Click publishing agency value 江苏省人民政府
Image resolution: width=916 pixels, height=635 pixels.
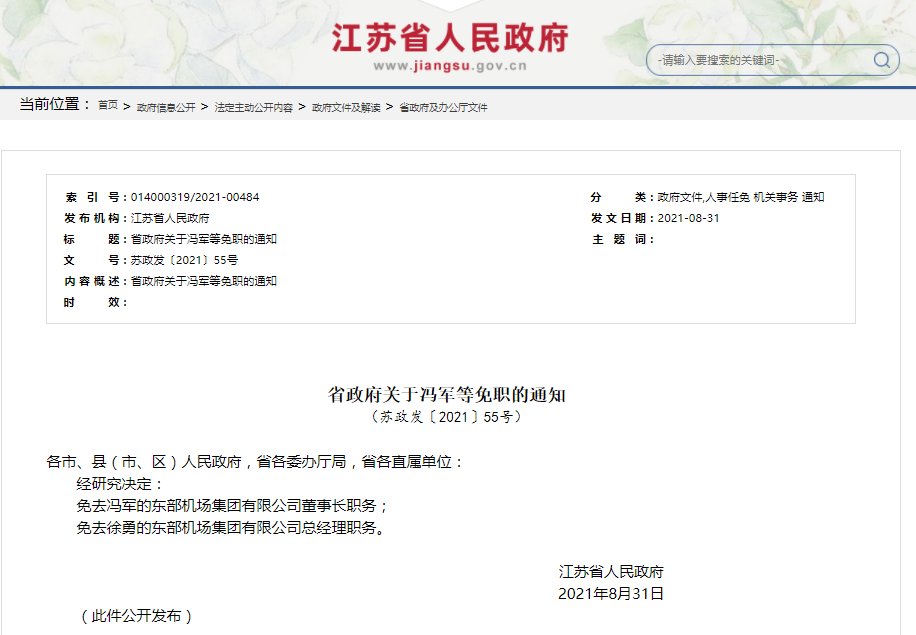(x=170, y=218)
